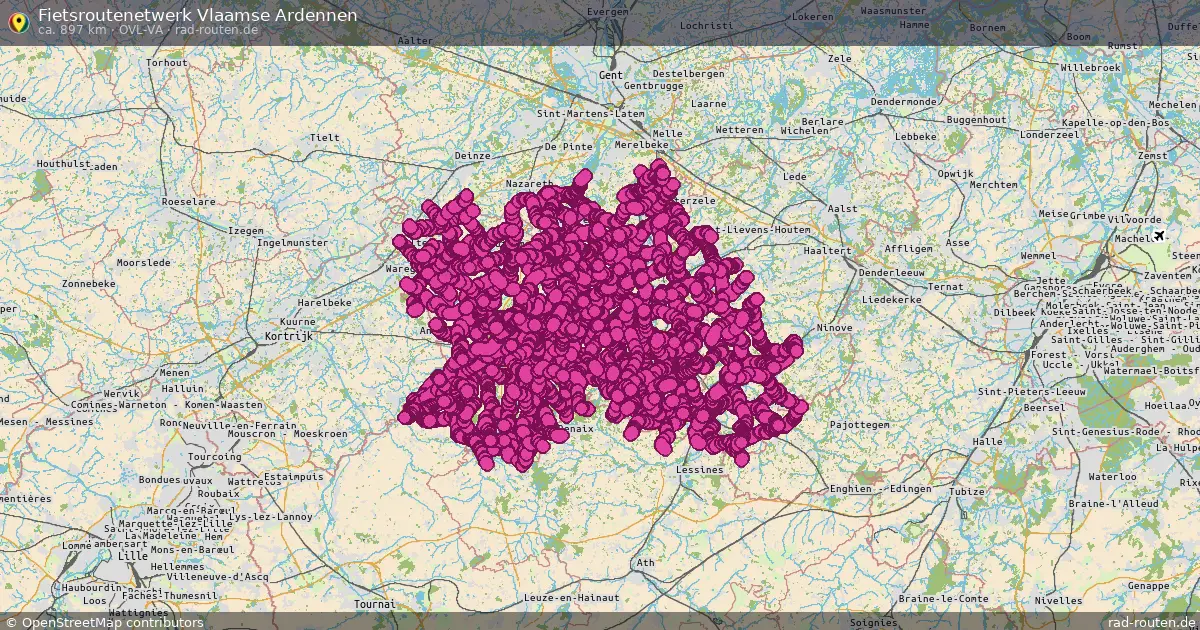Click the yellow location pin logo icon
This screenshot has height=630, width=1200.
pos(18,21)
